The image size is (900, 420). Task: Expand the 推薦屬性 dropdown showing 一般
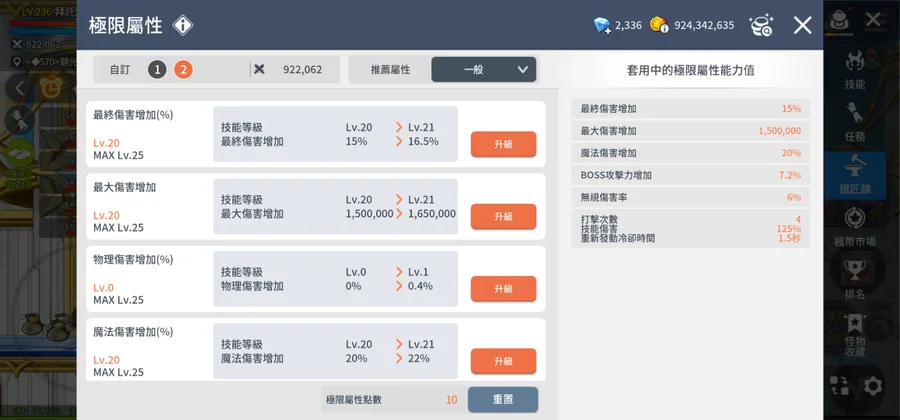(484, 69)
